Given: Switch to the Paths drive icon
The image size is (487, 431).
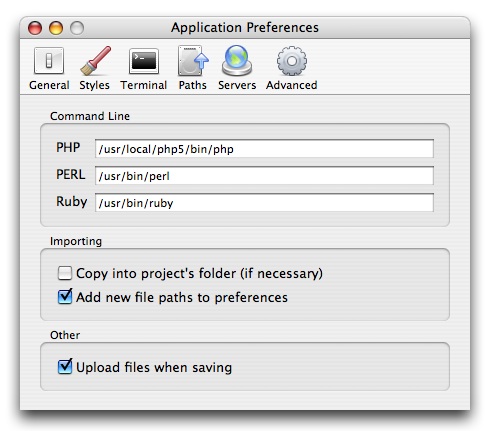Looking at the screenshot, I should [x=193, y=61].
